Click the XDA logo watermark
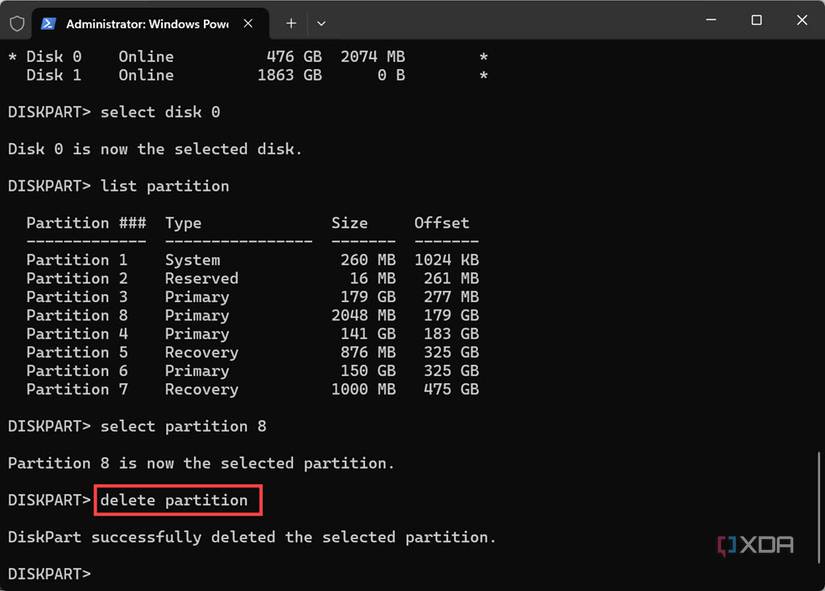Viewport: 825px width, 591px height. click(755, 545)
